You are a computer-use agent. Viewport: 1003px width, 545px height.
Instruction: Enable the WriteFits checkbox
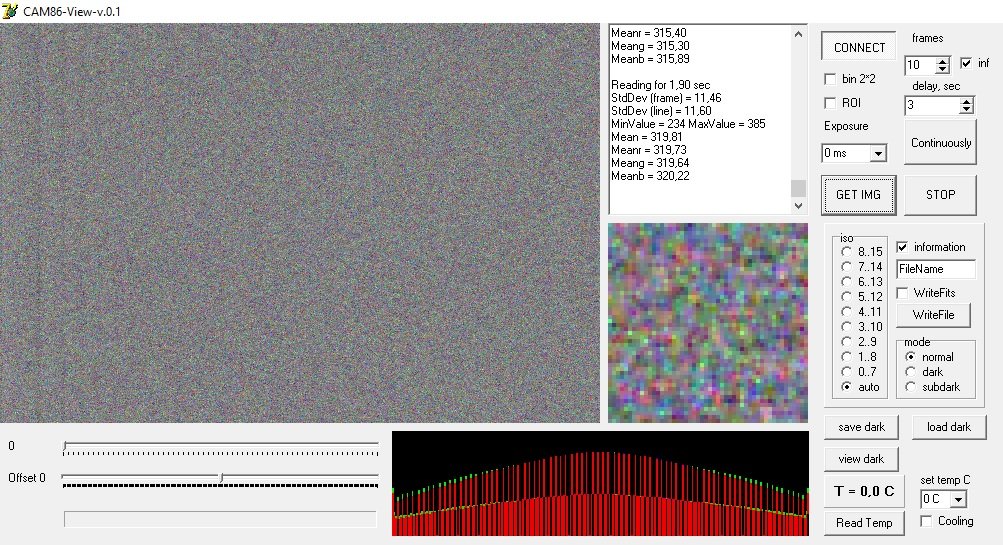[x=902, y=293]
